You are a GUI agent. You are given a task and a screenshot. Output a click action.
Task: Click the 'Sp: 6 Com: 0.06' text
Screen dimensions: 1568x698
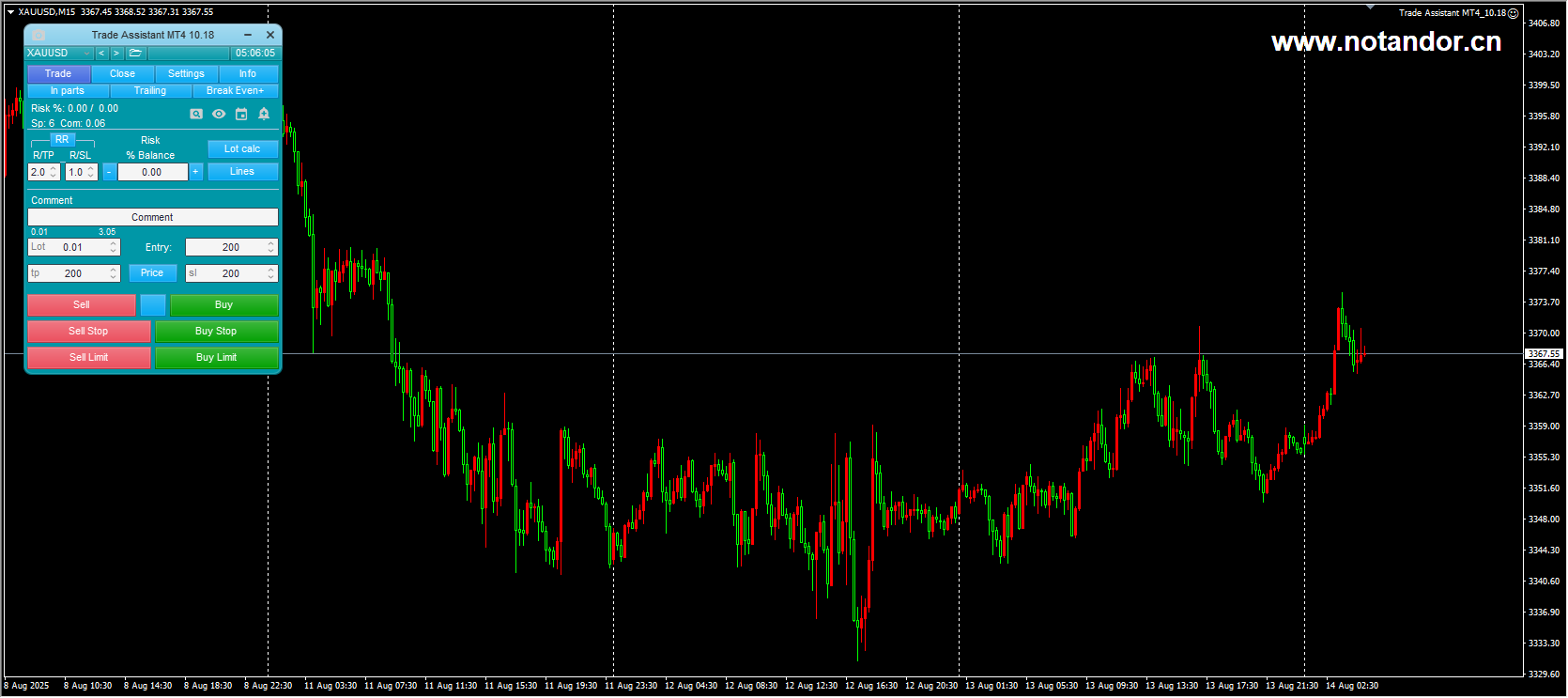coord(69,124)
